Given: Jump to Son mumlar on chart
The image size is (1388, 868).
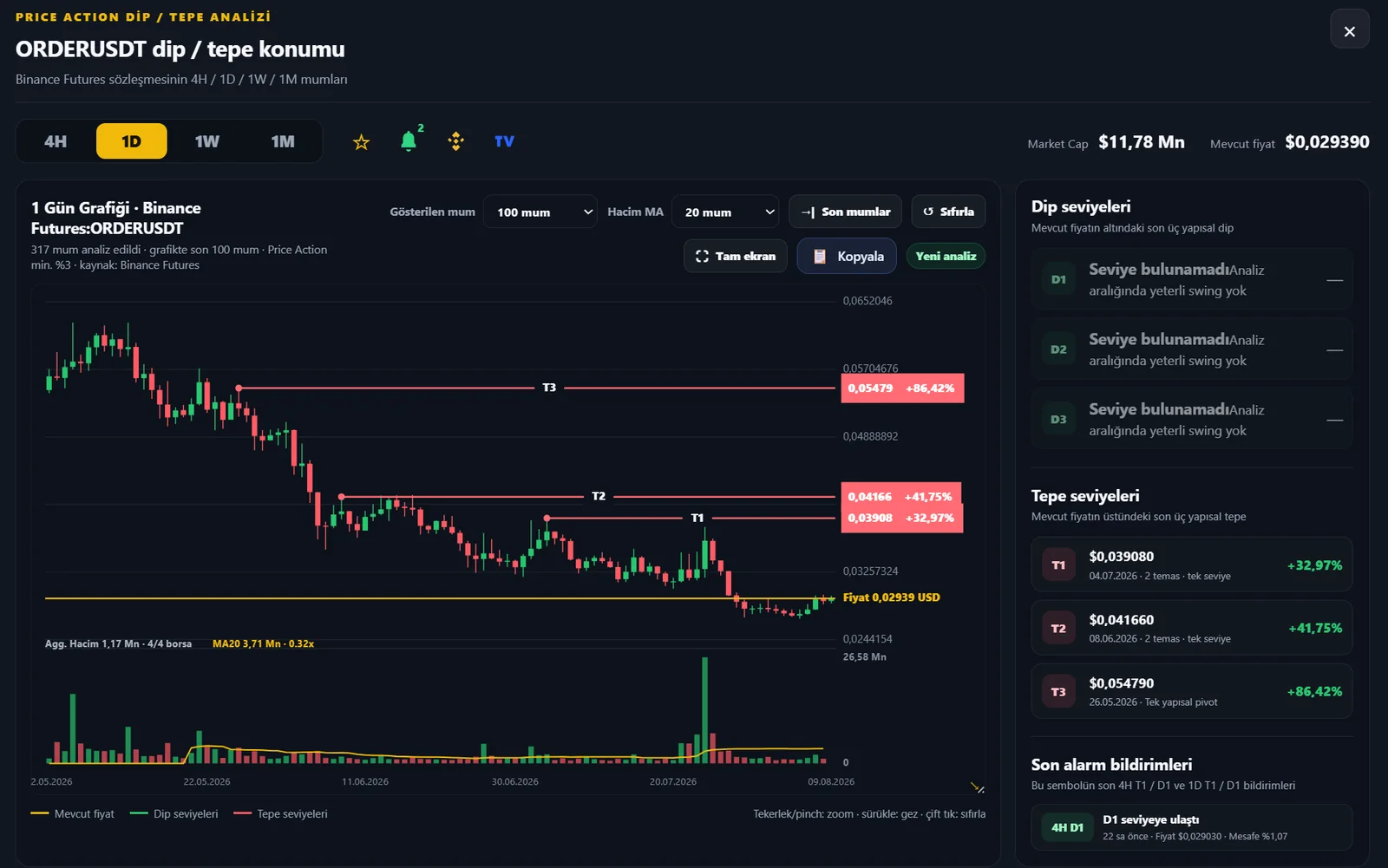Looking at the screenshot, I should [x=846, y=212].
